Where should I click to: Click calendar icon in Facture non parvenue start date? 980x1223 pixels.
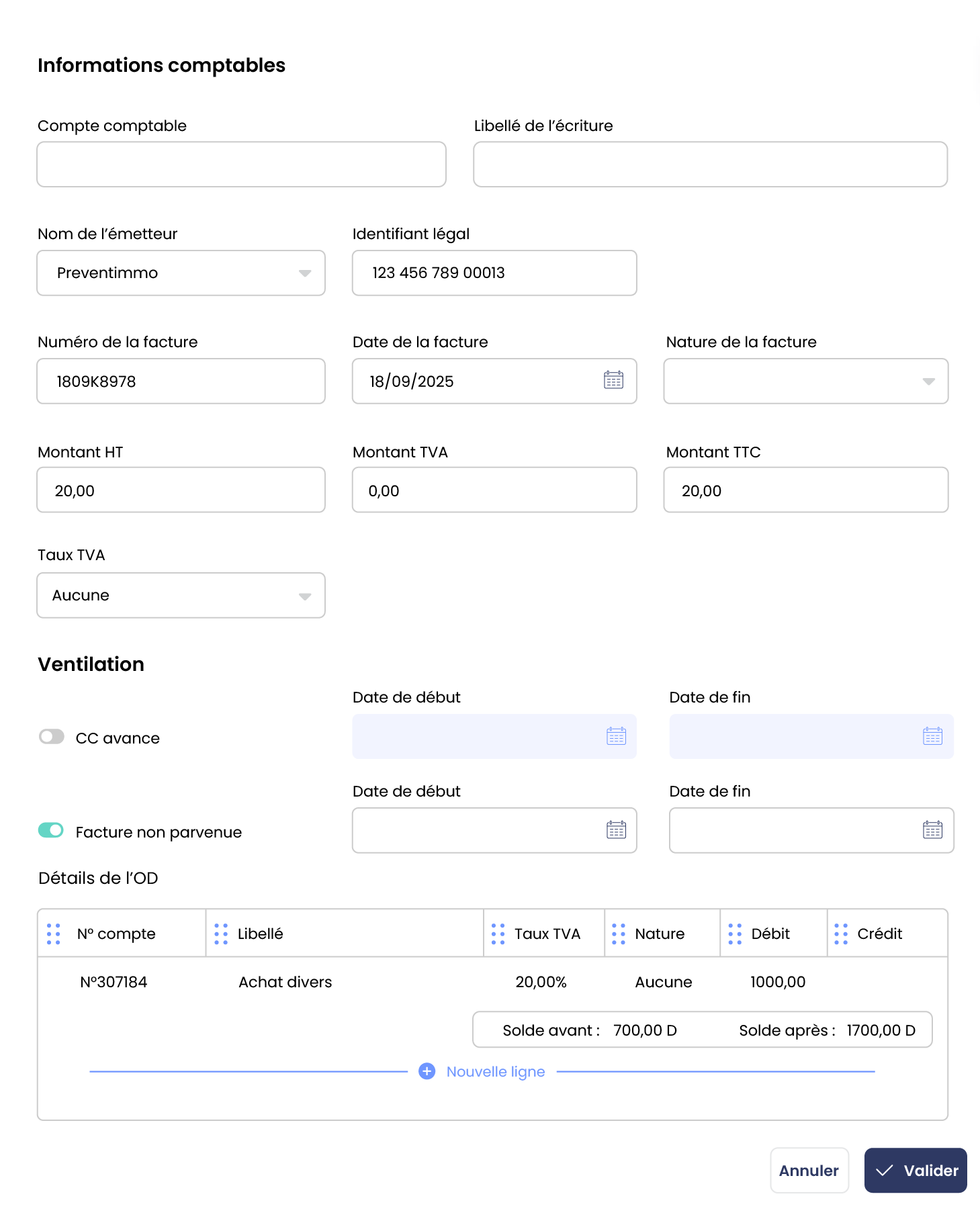click(616, 830)
